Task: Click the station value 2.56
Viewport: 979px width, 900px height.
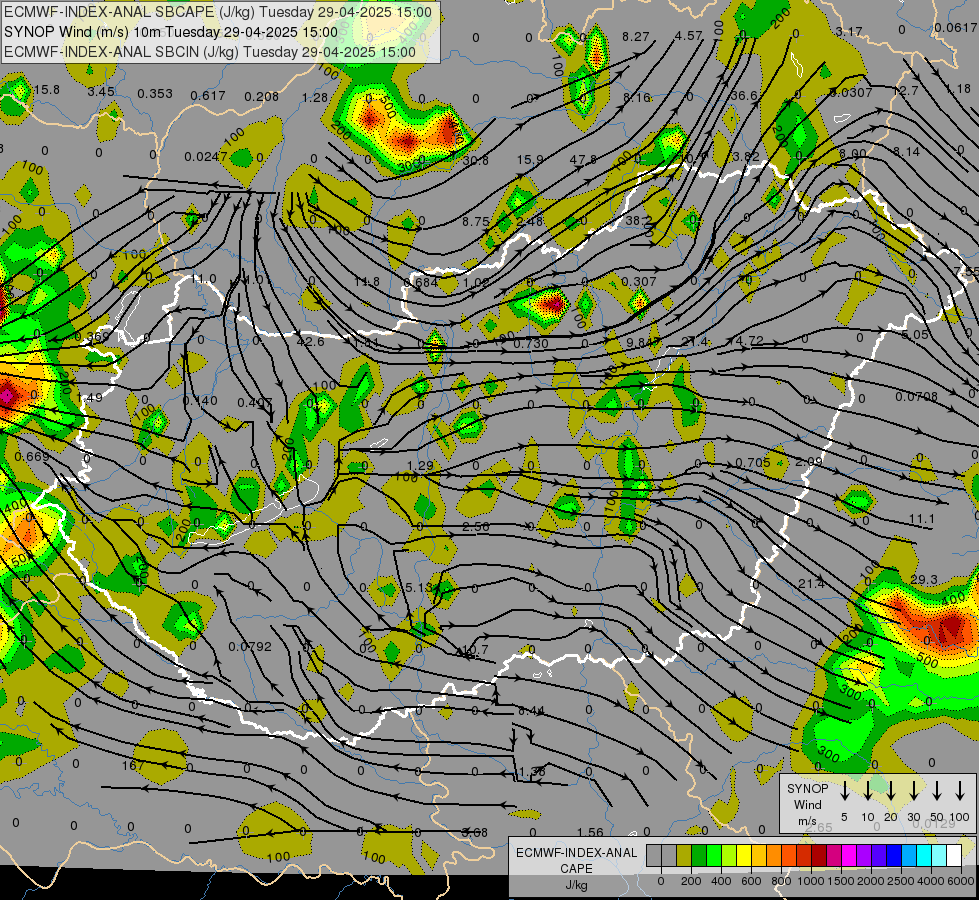Action: point(475,527)
